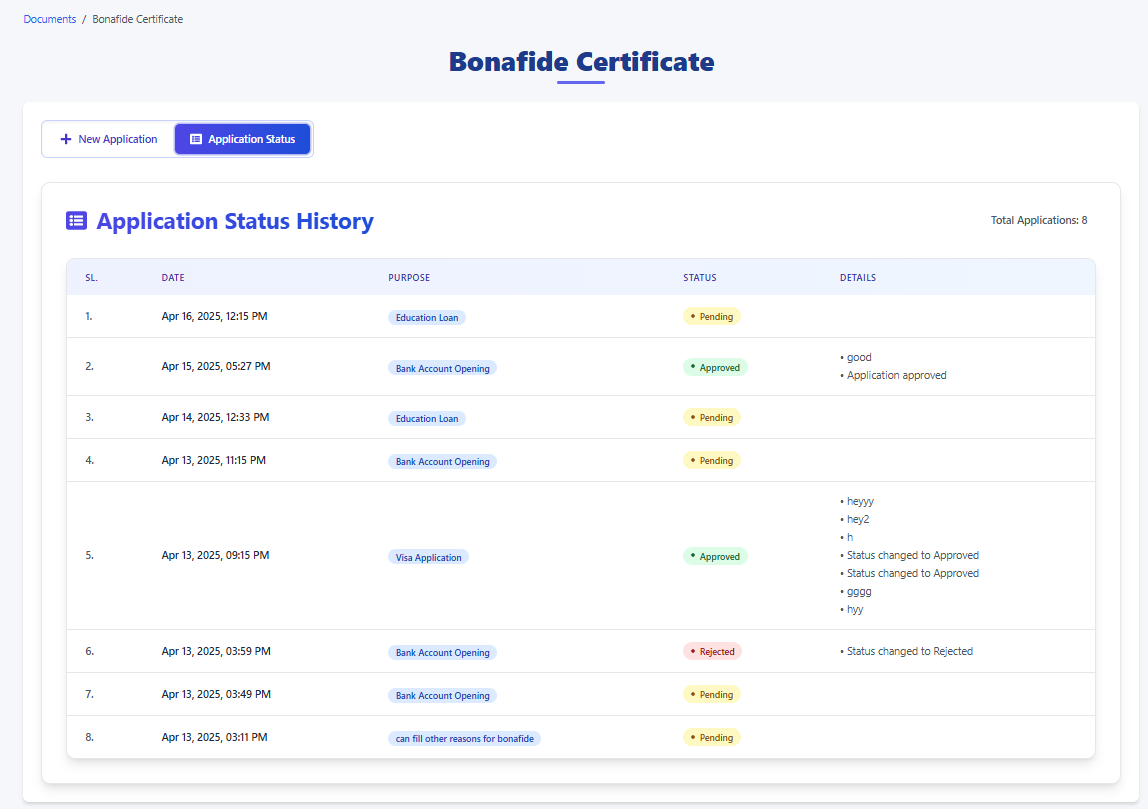Click the Bonafide Certificate breadcrumb text

(x=138, y=19)
